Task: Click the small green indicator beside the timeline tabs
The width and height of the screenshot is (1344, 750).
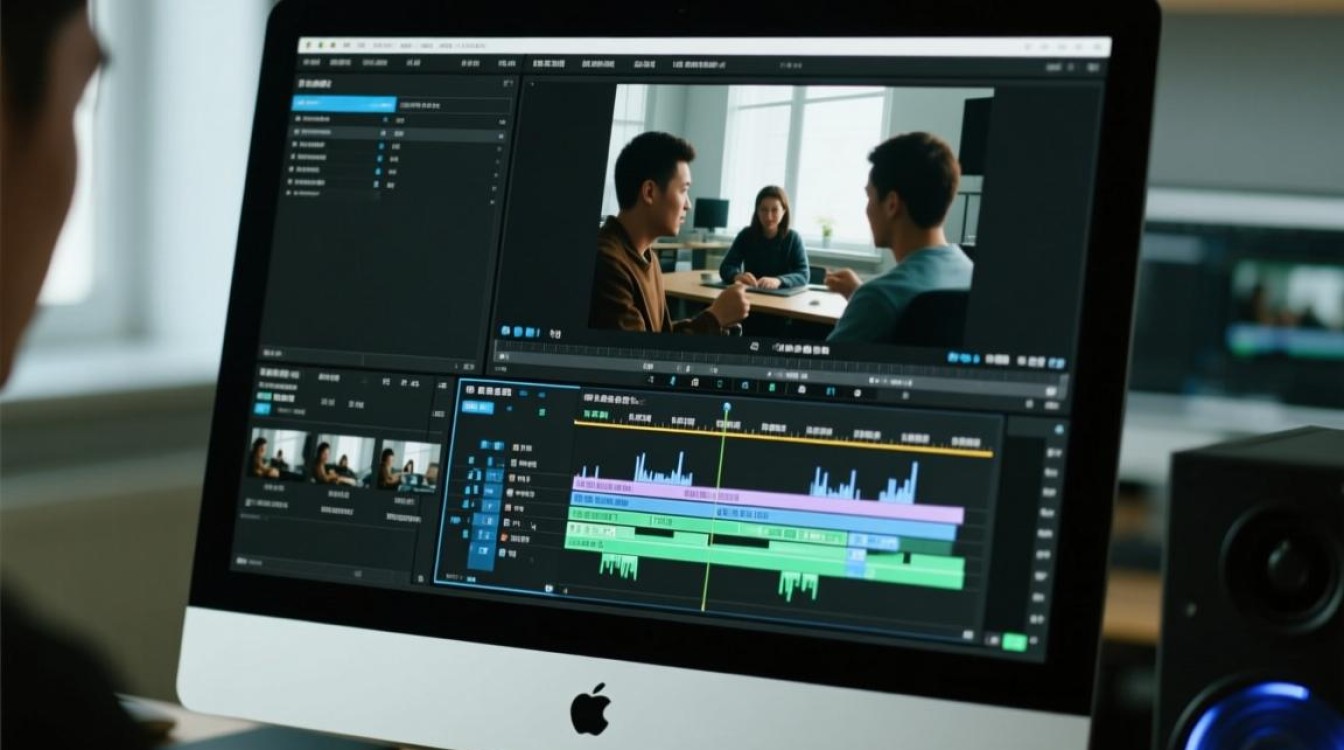Action: (542, 410)
